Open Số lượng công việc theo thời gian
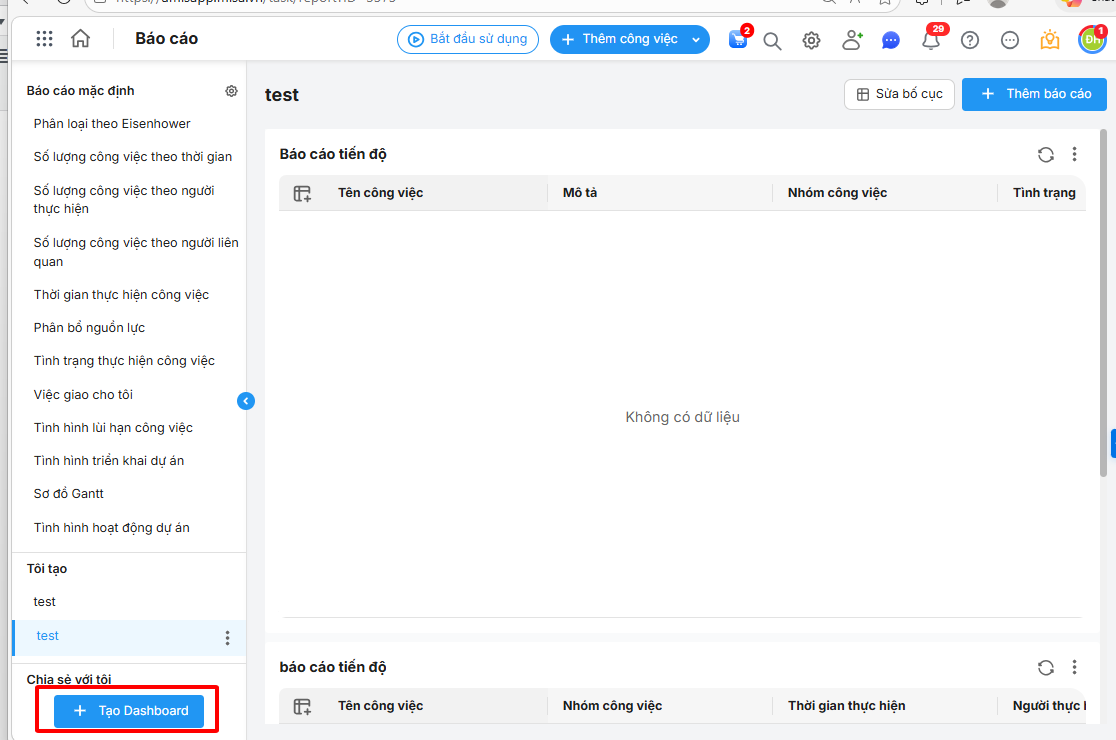Screen dimensions: 1116x740 point(132,157)
